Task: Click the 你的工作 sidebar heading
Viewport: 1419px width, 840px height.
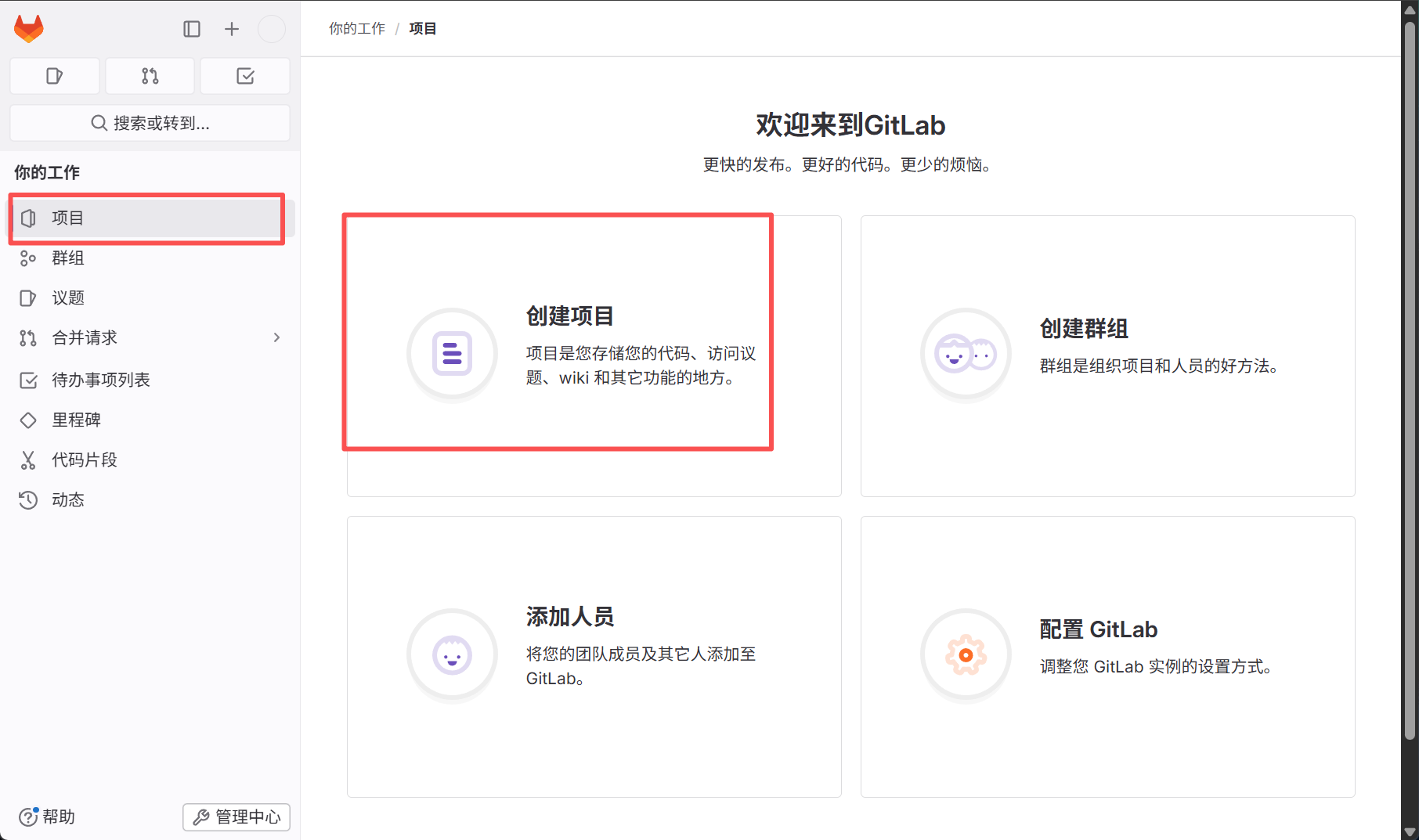Action: pos(47,172)
